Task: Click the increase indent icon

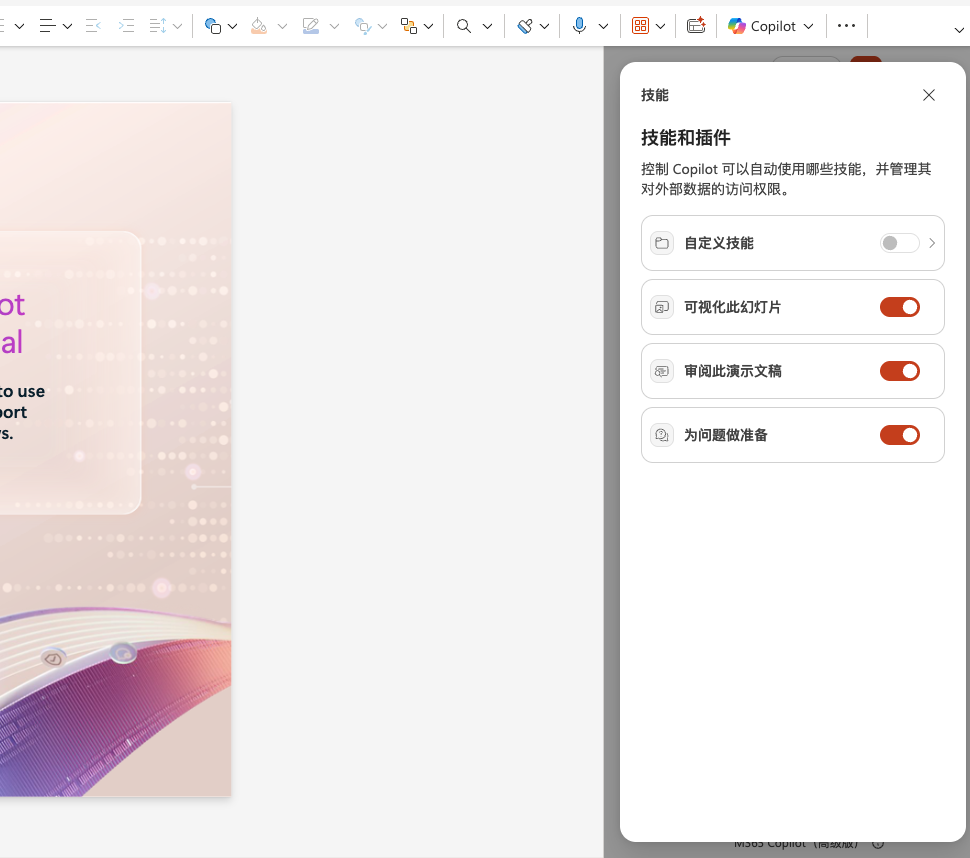Action: [126, 26]
